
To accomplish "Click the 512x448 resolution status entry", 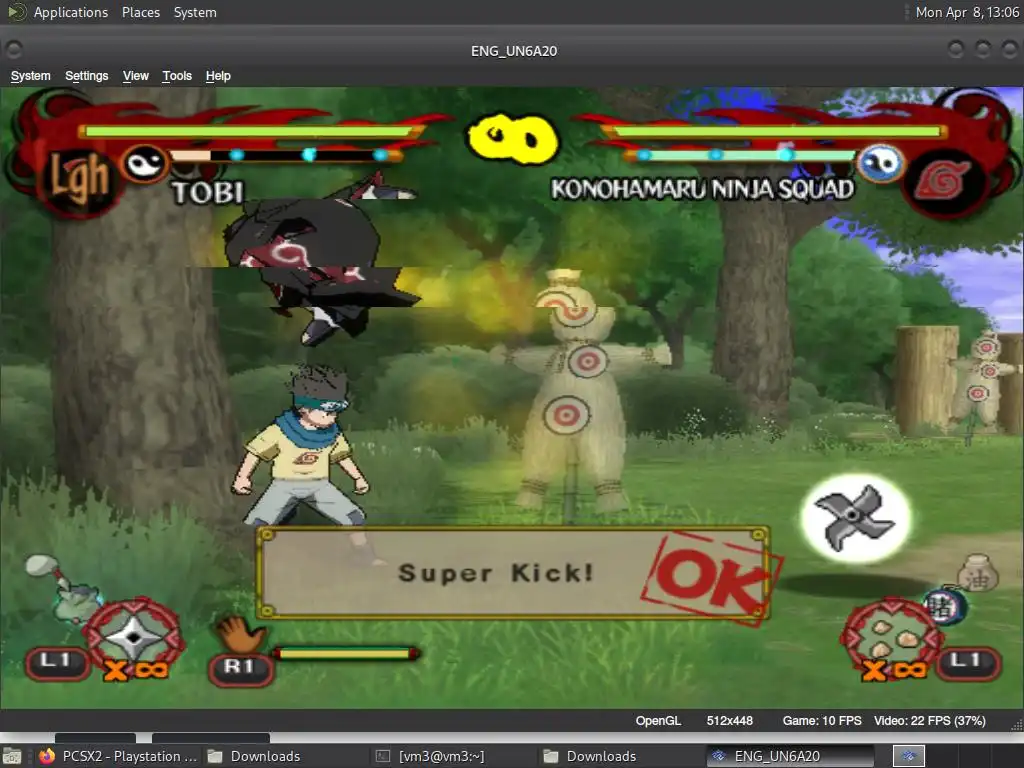I will [729, 720].
